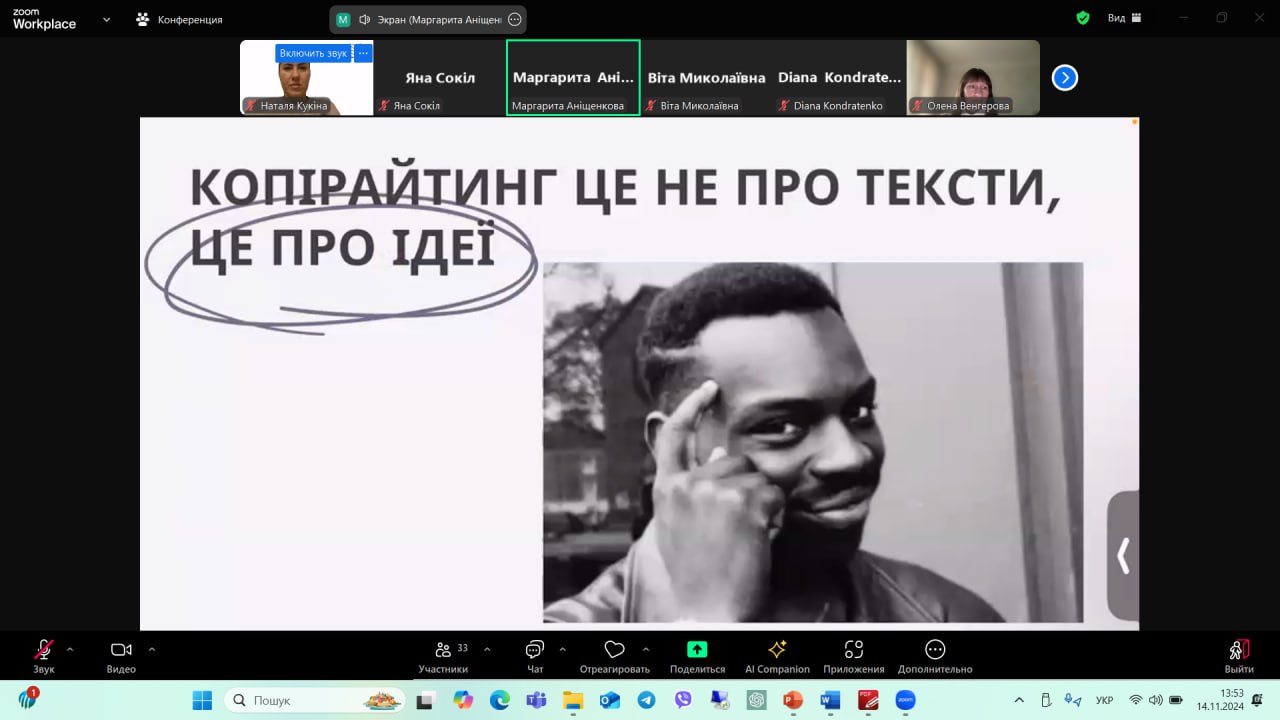This screenshot has width=1280, height=720.
Task: Click the green encryption shield icon
Action: [1082, 18]
